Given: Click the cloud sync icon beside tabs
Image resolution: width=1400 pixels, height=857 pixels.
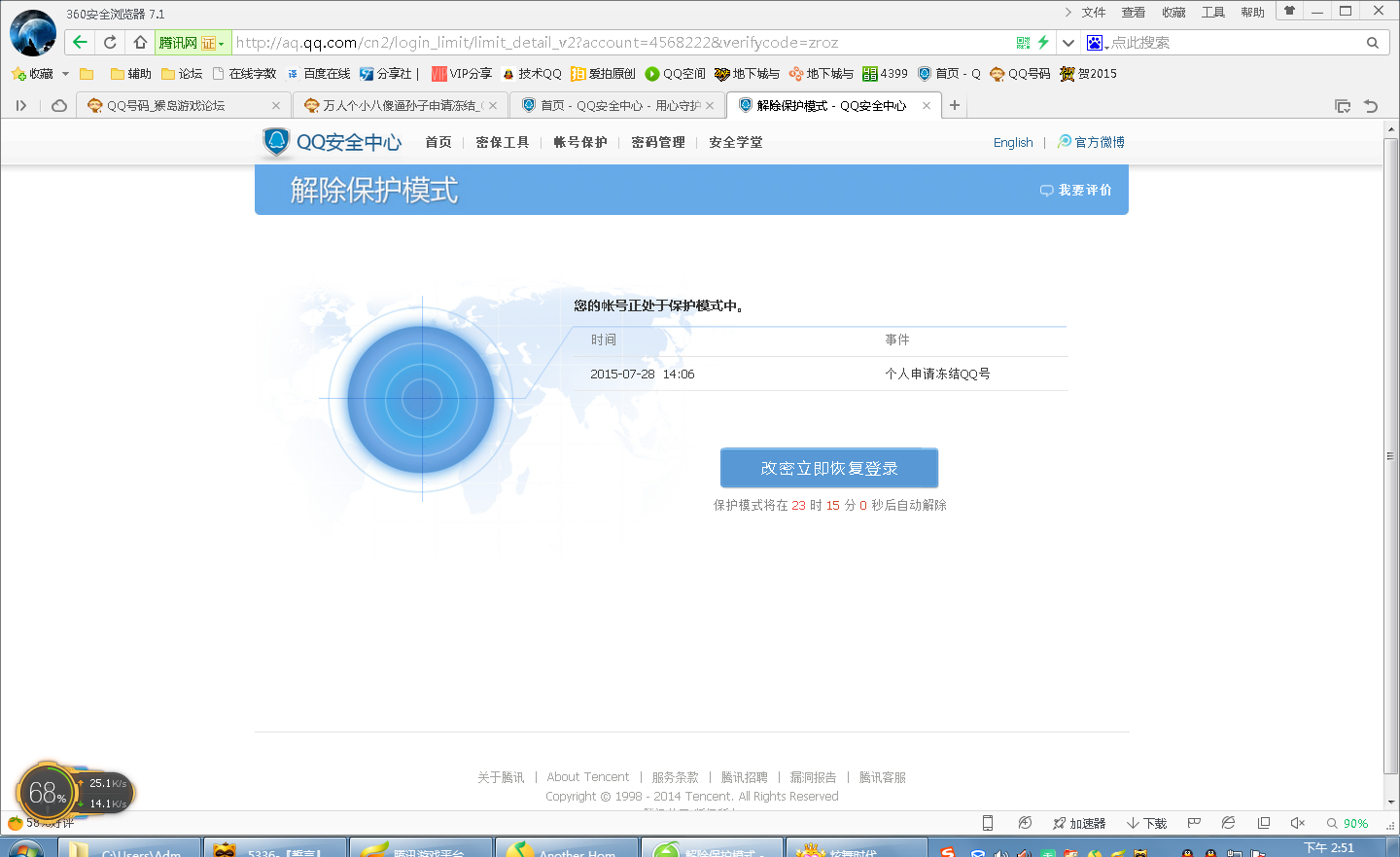Looking at the screenshot, I should tap(59, 105).
